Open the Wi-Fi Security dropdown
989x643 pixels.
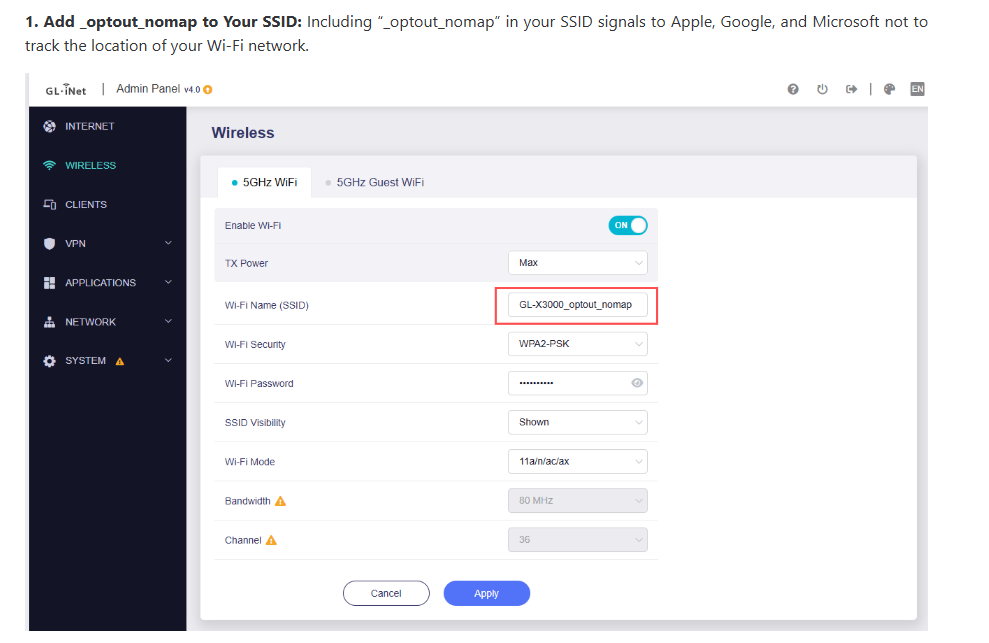tap(577, 344)
